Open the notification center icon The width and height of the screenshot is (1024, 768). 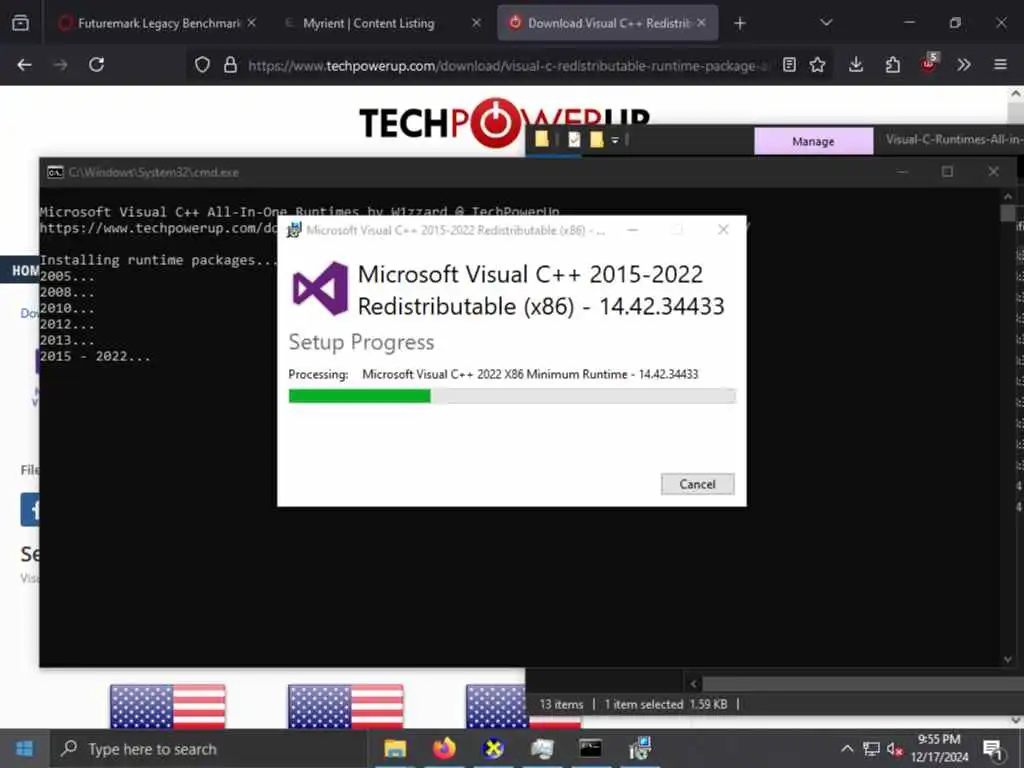[x=993, y=749]
